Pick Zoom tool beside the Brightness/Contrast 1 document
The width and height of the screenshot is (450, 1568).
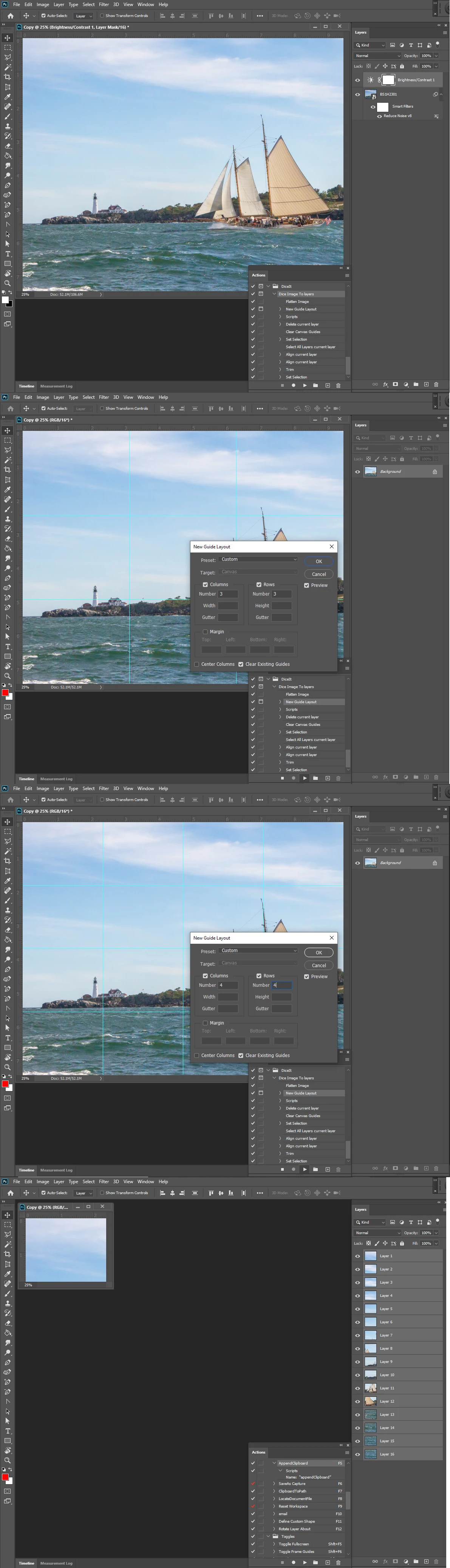(x=7, y=283)
